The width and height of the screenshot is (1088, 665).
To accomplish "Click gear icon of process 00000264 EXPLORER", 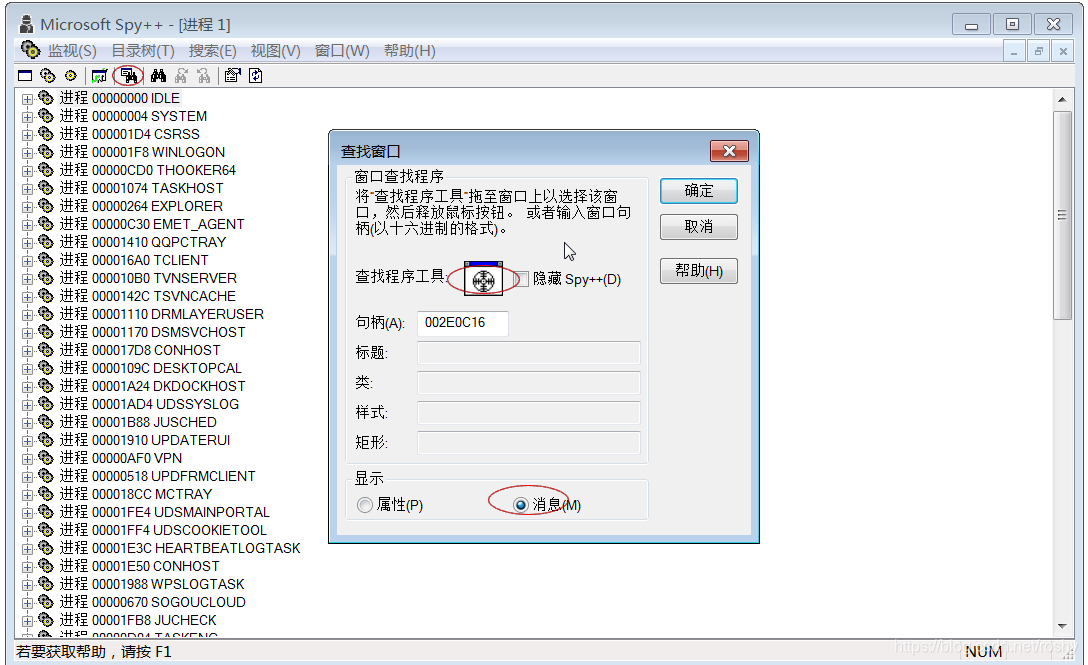I will point(46,206).
